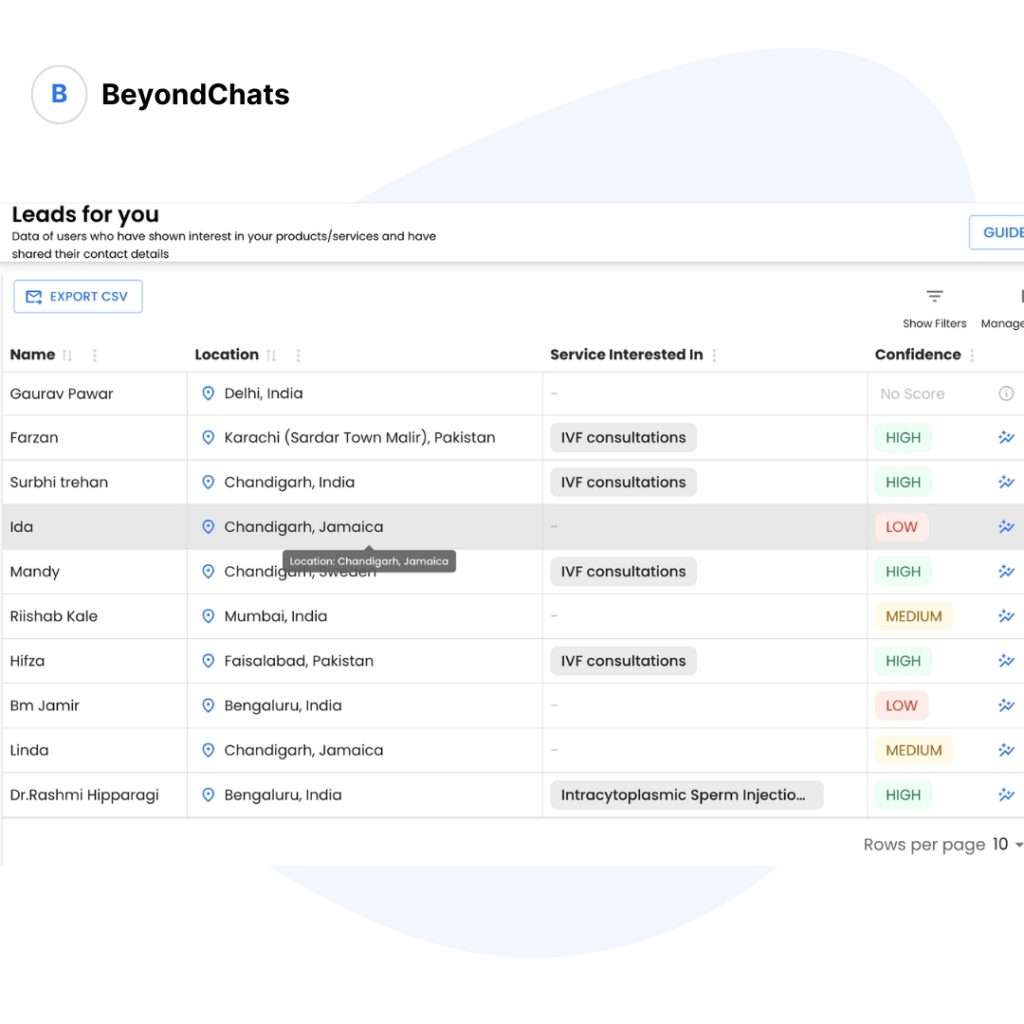Click location pin for Faisalabad, Pakistan
1024x1024 pixels.
[208, 661]
